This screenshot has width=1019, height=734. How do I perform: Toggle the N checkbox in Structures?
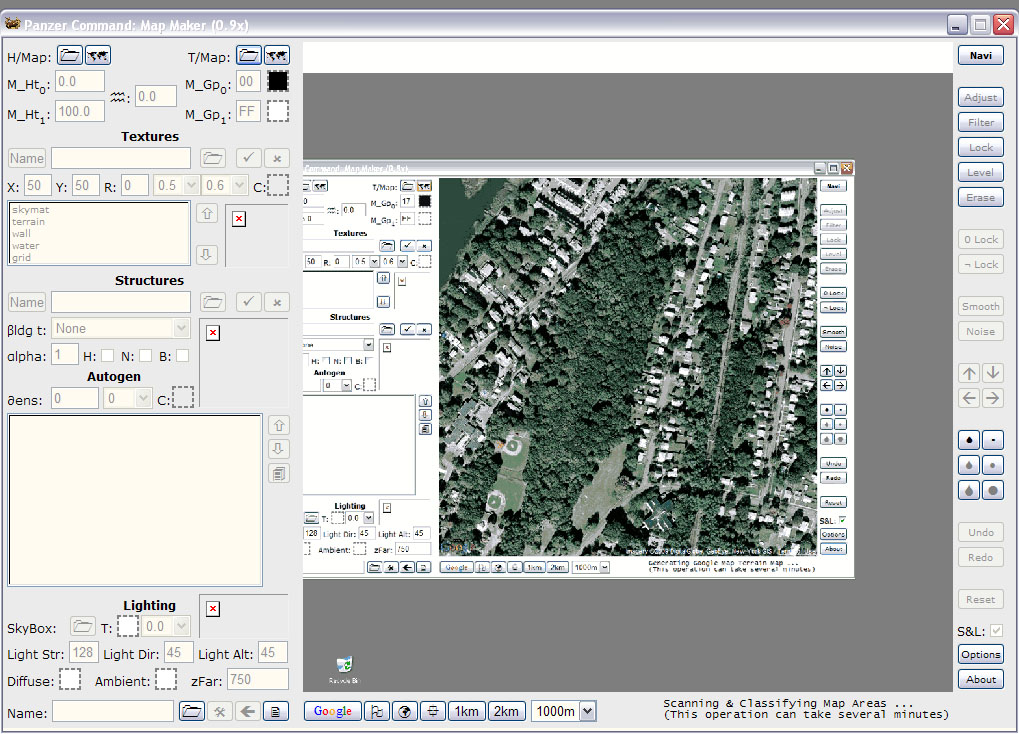(x=146, y=356)
